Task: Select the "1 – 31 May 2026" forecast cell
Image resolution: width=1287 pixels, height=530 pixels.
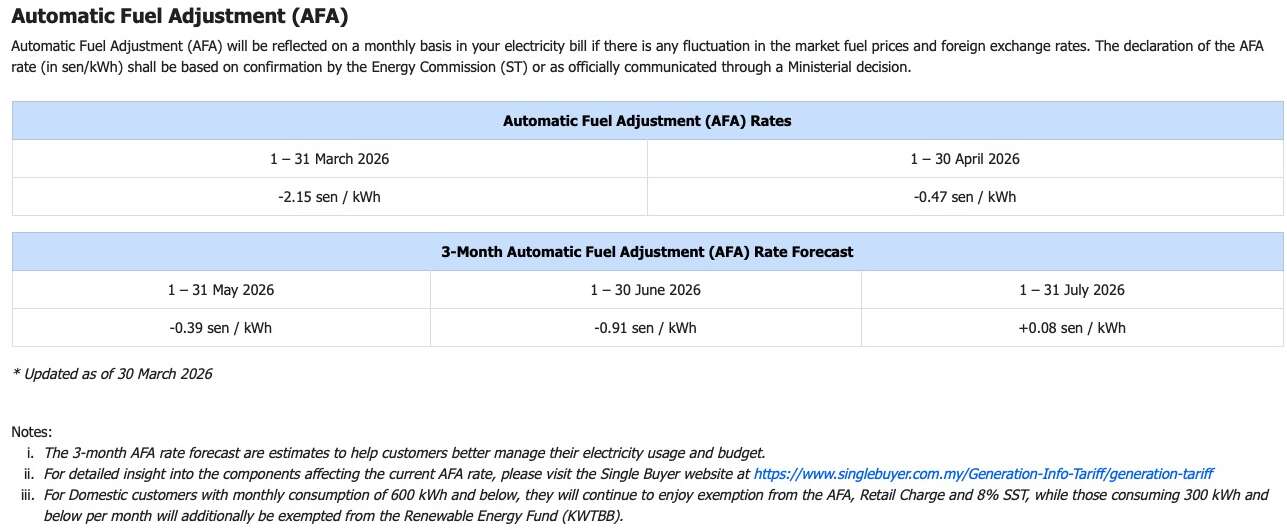Action: pyautogui.click(x=221, y=290)
